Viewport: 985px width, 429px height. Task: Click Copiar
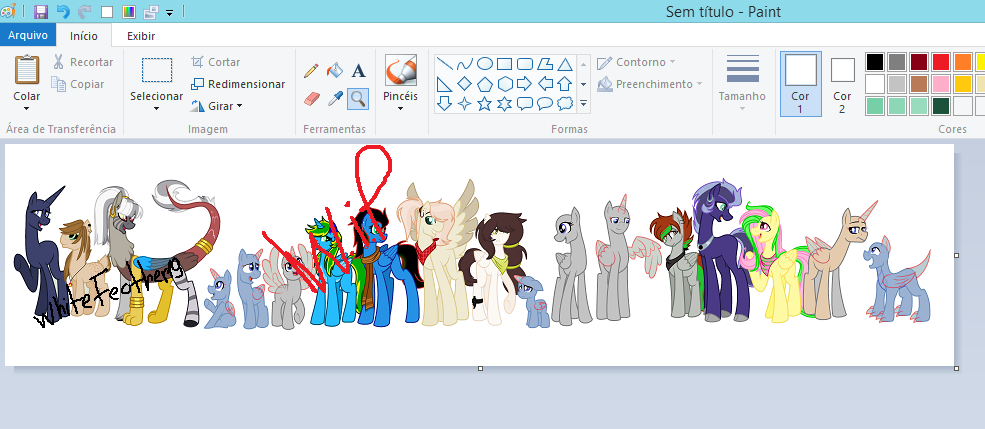(77, 84)
